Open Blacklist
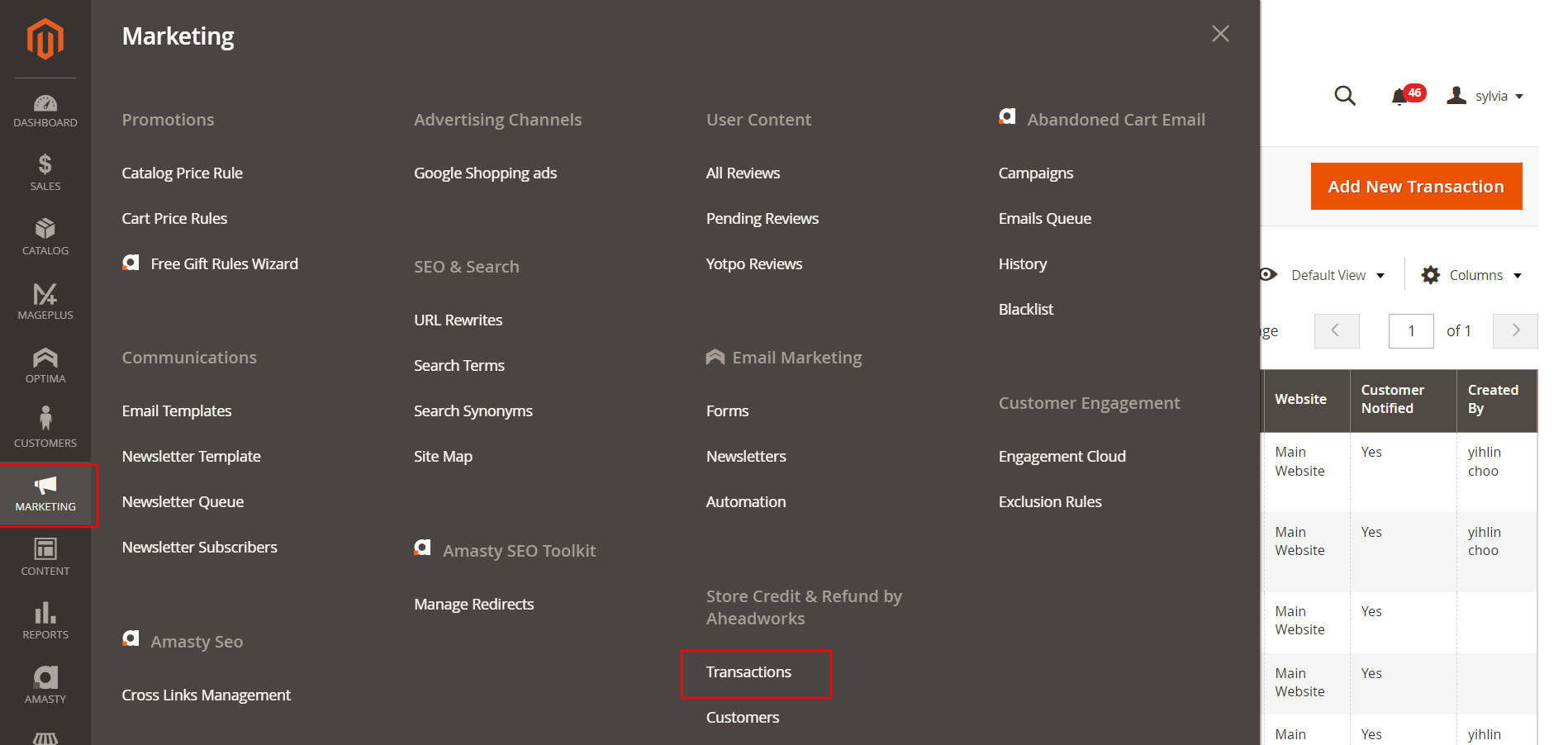Viewport: 1568px width, 745px height. tap(1026, 310)
